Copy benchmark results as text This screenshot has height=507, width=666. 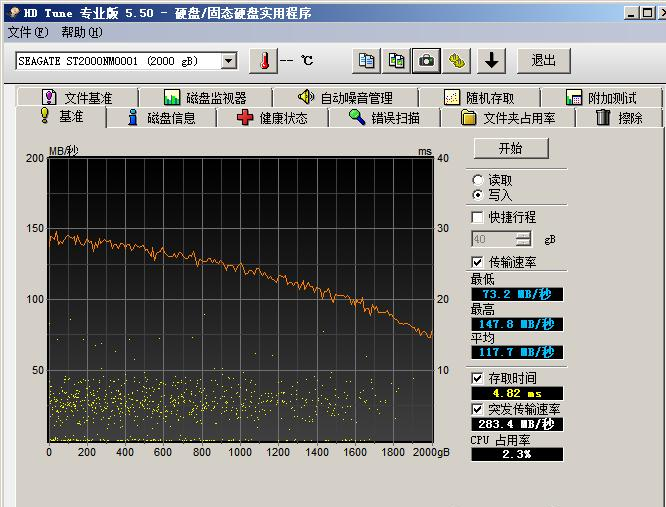(367, 60)
